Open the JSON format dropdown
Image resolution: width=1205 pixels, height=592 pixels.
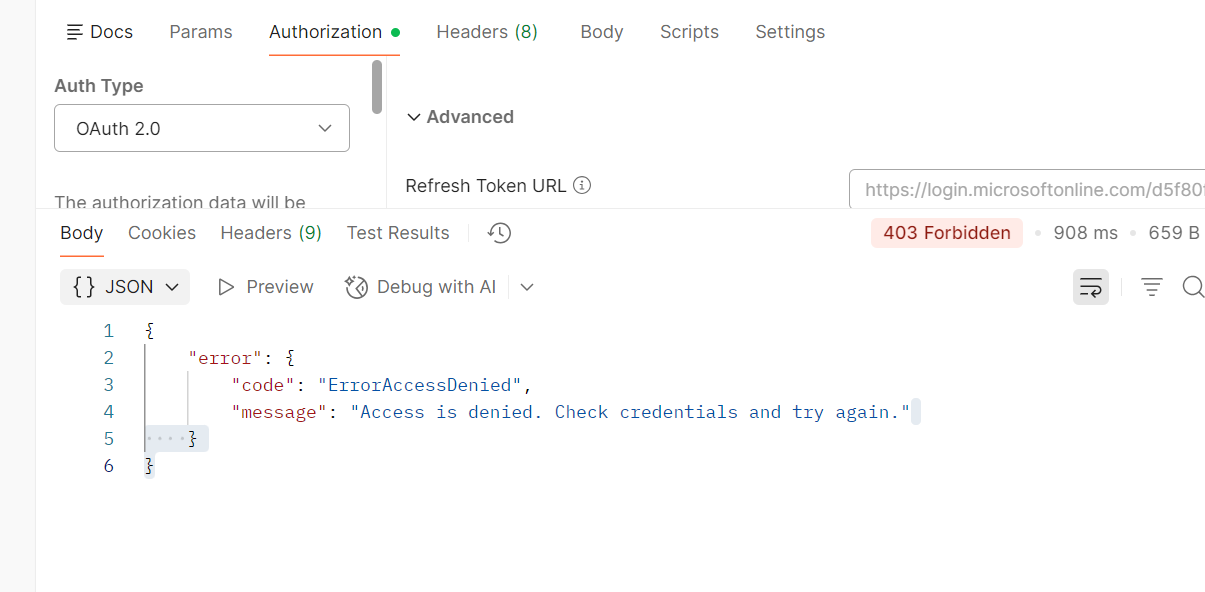click(125, 287)
